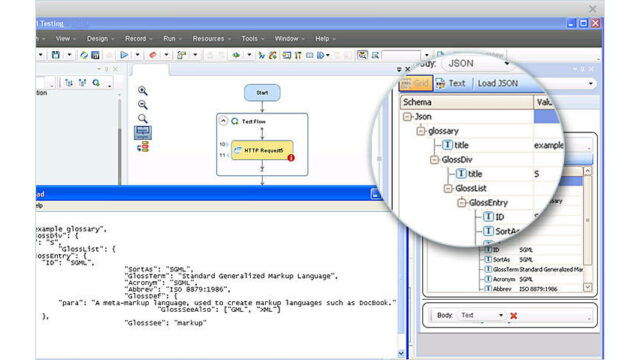
Task: Click the colorful diamond toolbar icon
Action: (x=236, y=55)
